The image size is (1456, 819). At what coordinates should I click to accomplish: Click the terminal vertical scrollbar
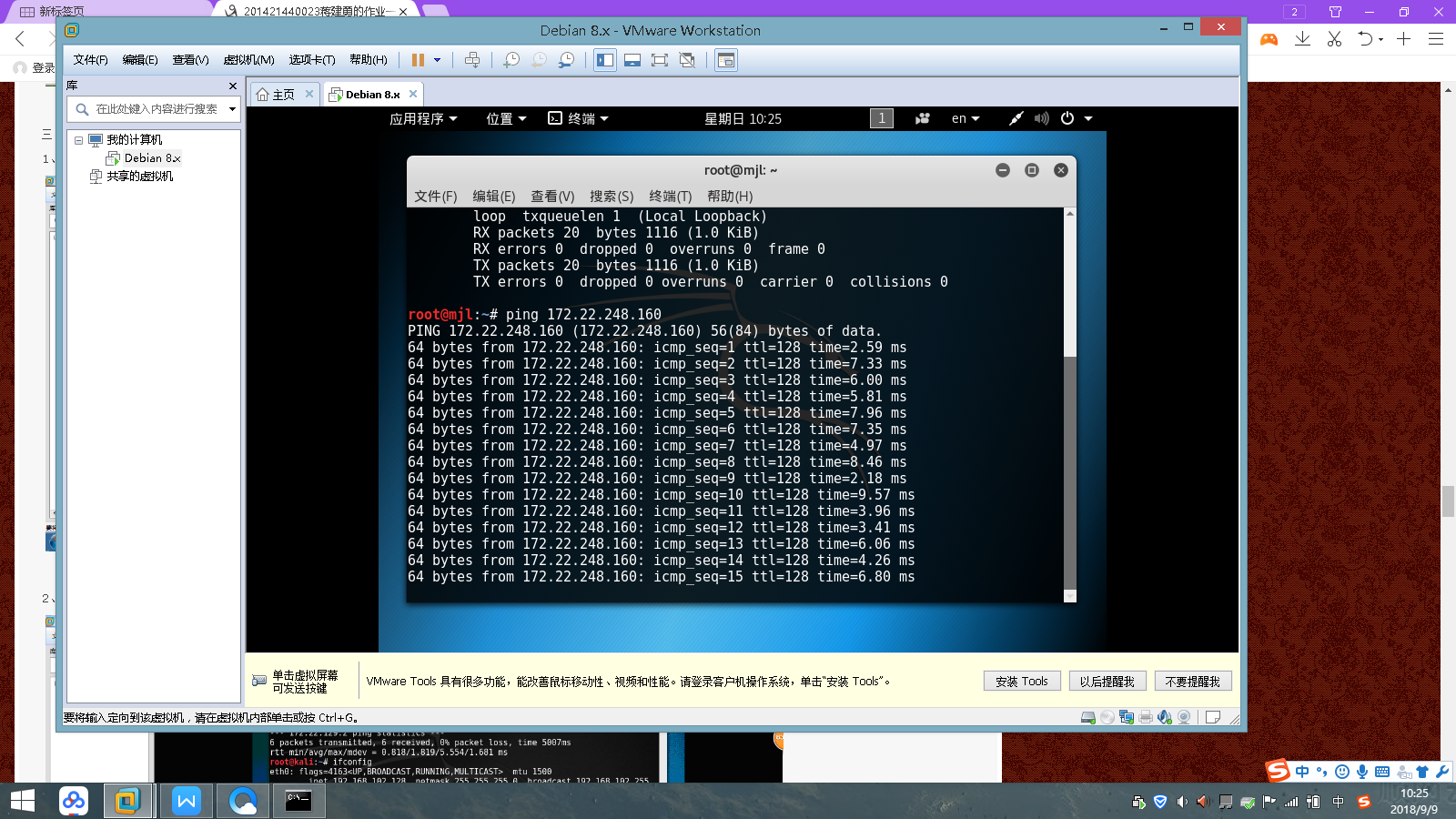pos(1070,405)
